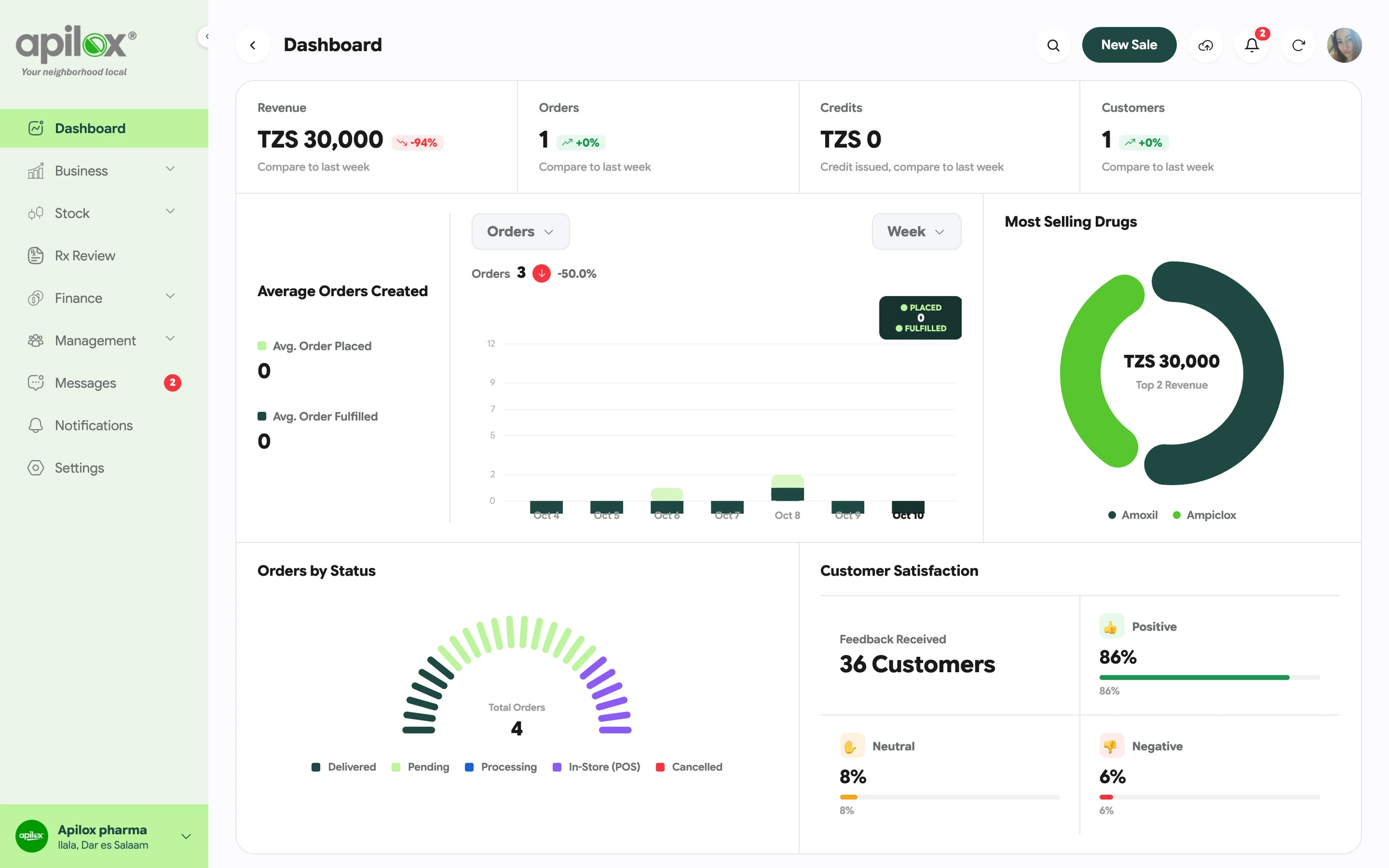The height and width of the screenshot is (868, 1389).
Task: Click the refresh icon in header
Action: coord(1298,45)
